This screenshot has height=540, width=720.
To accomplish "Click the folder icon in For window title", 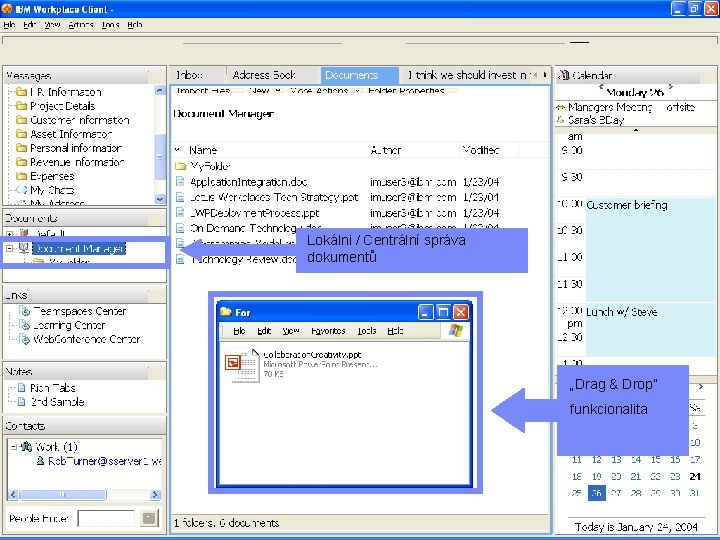I will pos(225,312).
